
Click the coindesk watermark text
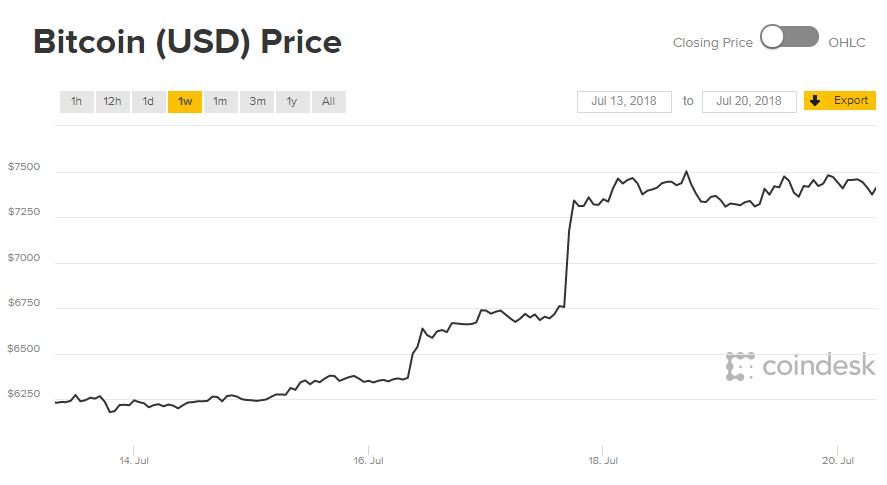click(818, 366)
